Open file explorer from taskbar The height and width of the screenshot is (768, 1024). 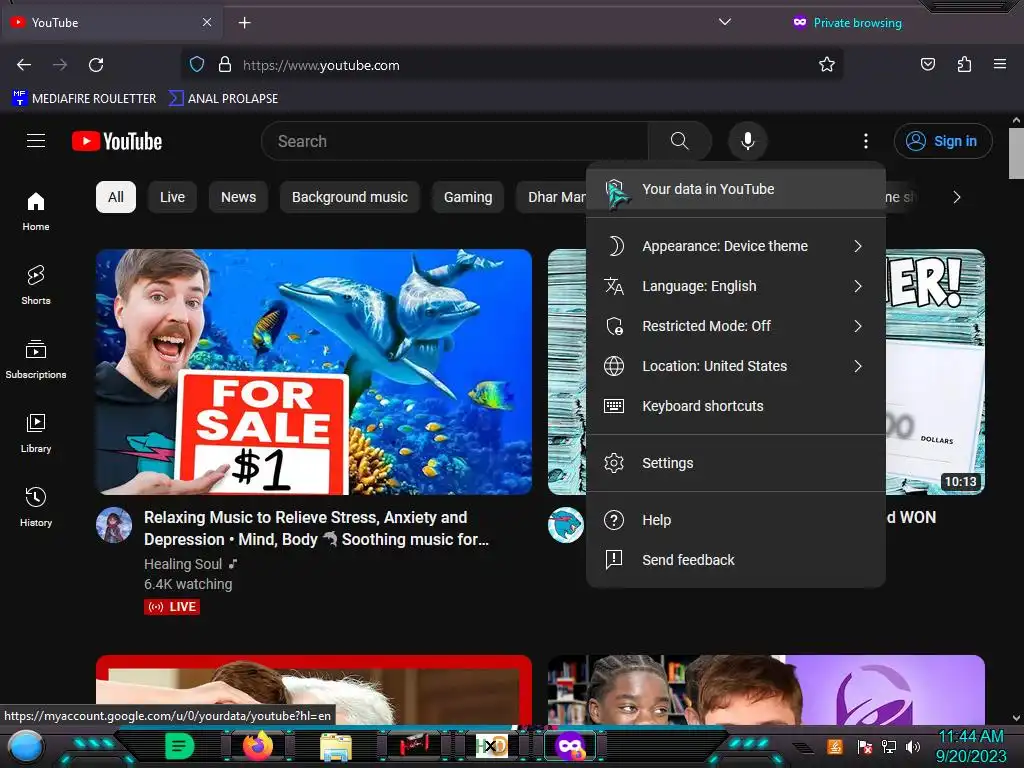336,746
